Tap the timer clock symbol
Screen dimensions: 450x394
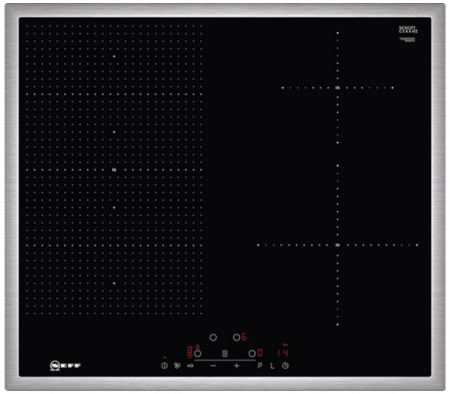pyautogui.click(x=285, y=366)
